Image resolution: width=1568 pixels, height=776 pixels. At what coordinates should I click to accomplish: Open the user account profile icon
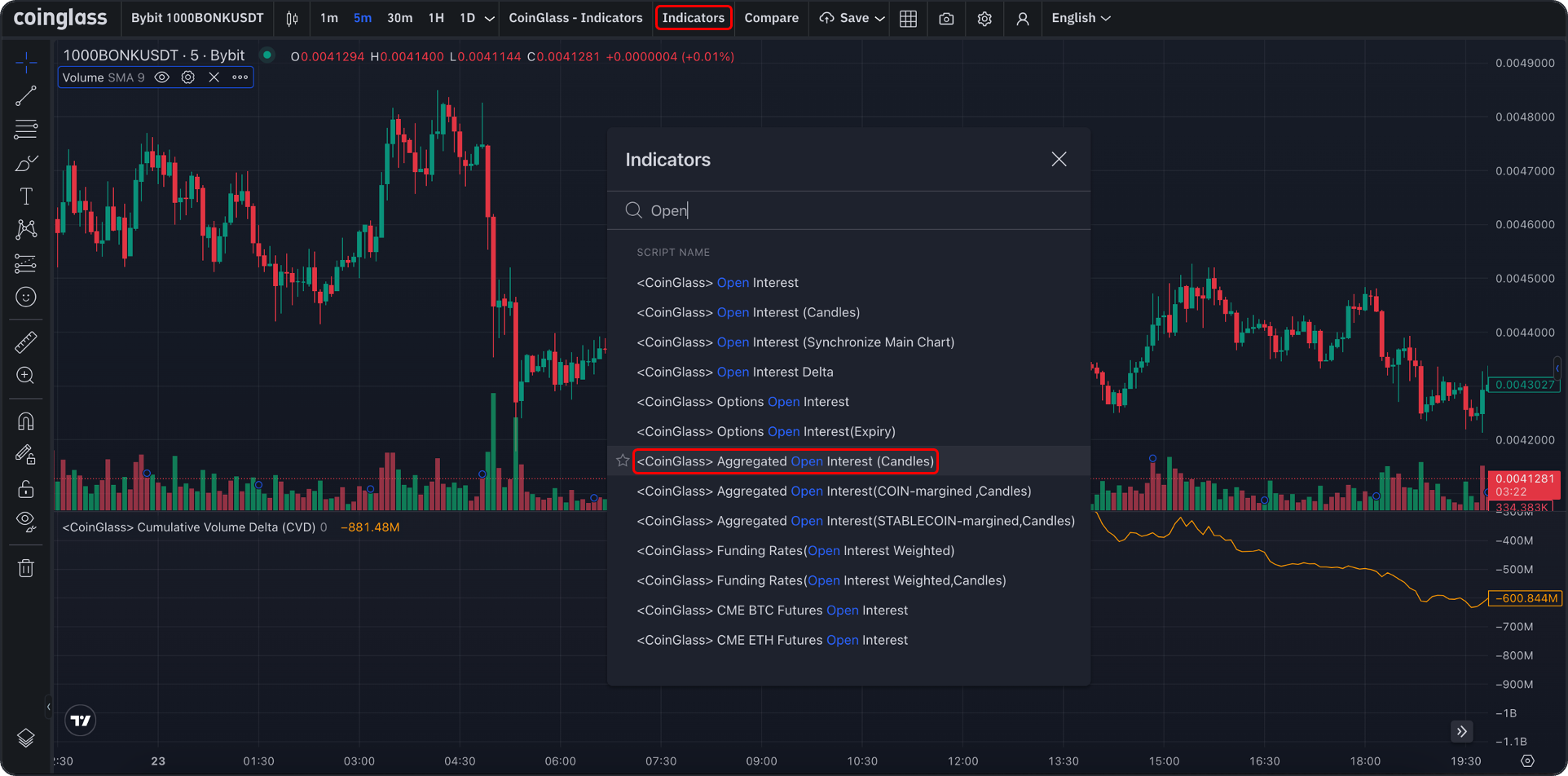[1023, 18]
